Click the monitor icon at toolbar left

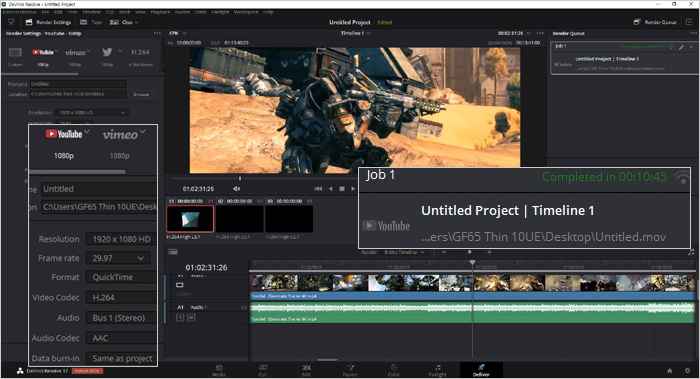pyautogui.click(x=11, y=22)
